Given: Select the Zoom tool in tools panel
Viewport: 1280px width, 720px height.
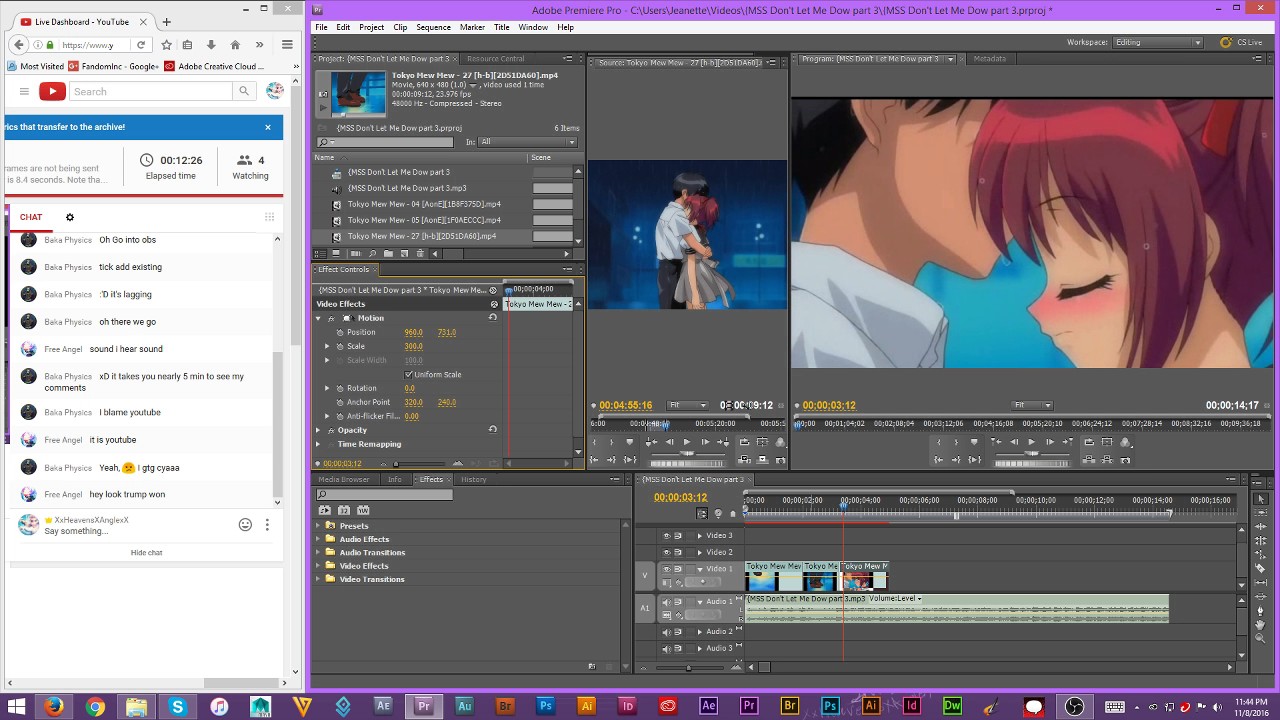Looking at the screenshot, I should tap(1260, 639).
